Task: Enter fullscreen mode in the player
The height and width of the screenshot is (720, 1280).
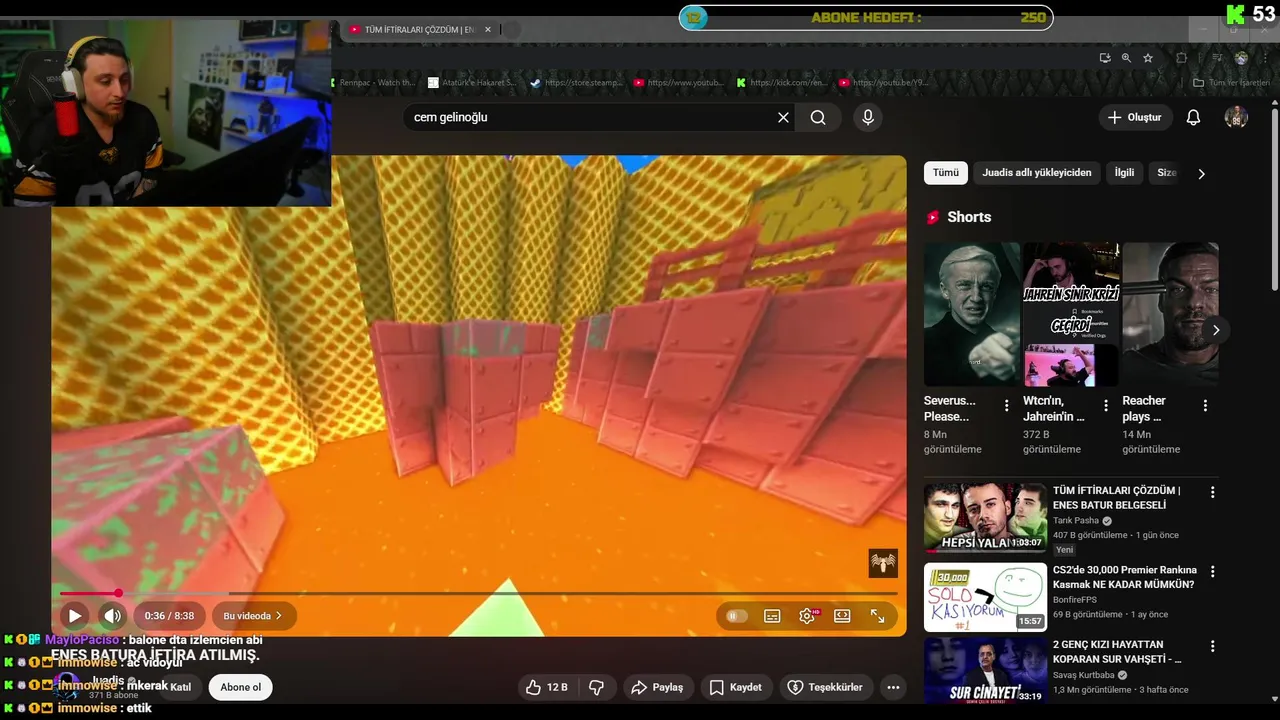Action: [x=877, y=616]
